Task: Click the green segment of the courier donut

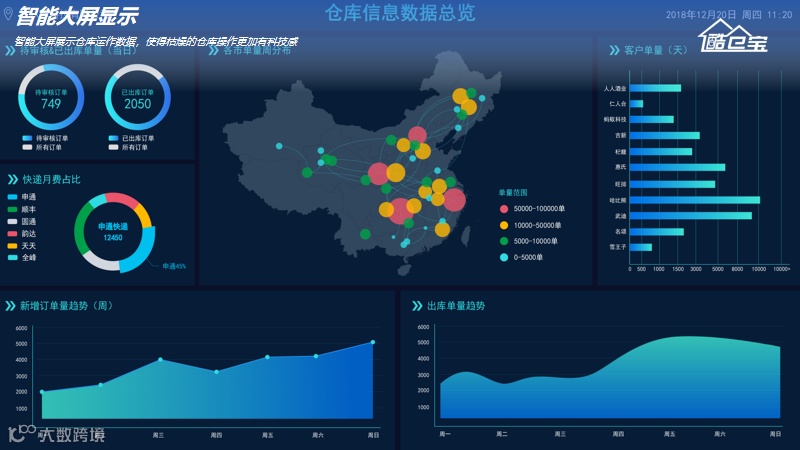Action: pos(82,230)
